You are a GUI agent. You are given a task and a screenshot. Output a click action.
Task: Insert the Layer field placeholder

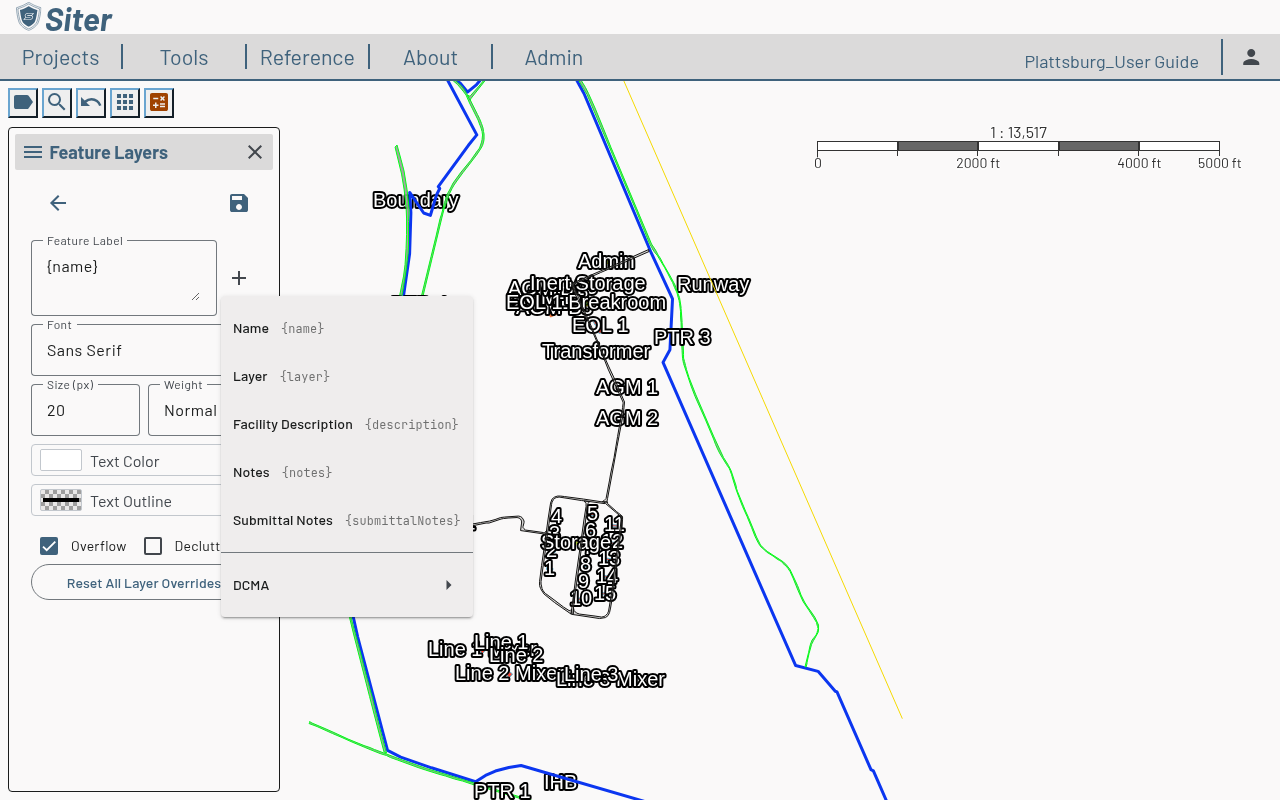pos(347,376)
